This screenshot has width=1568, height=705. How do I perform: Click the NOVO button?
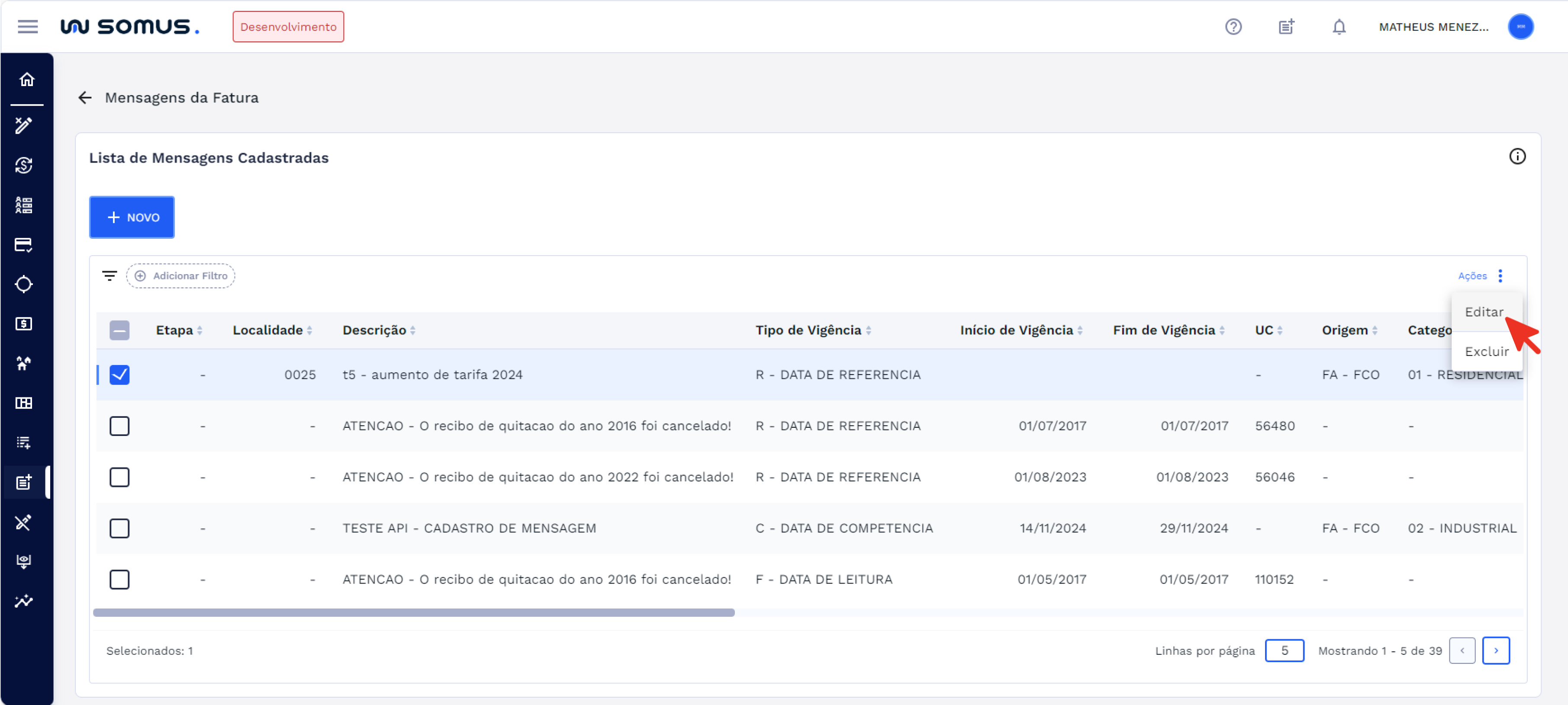pyautogui.click(x=132, y=217)
